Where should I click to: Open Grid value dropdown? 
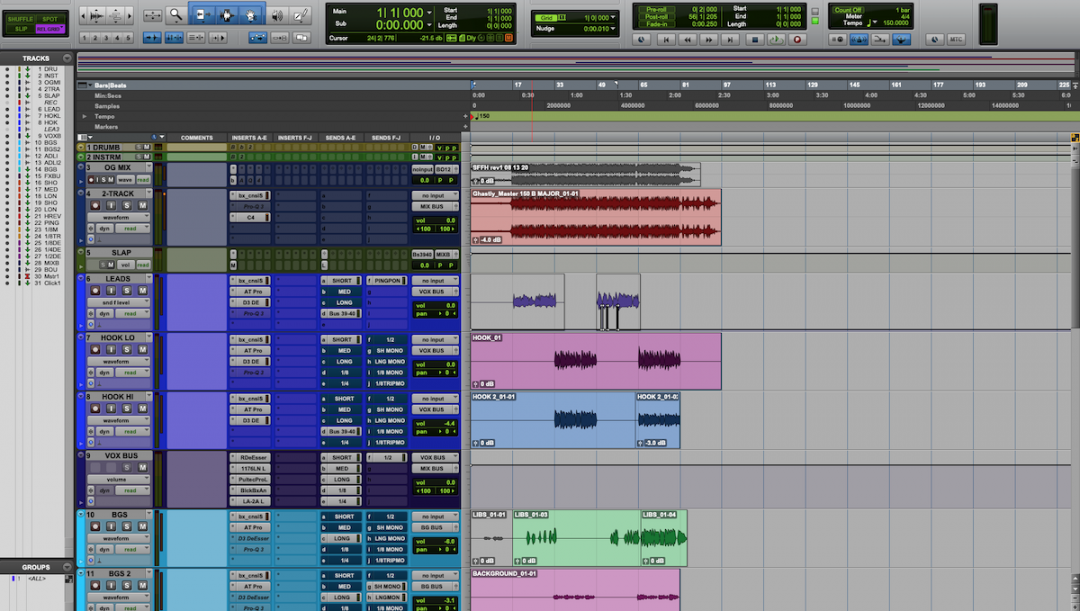(x=613, y=17)
